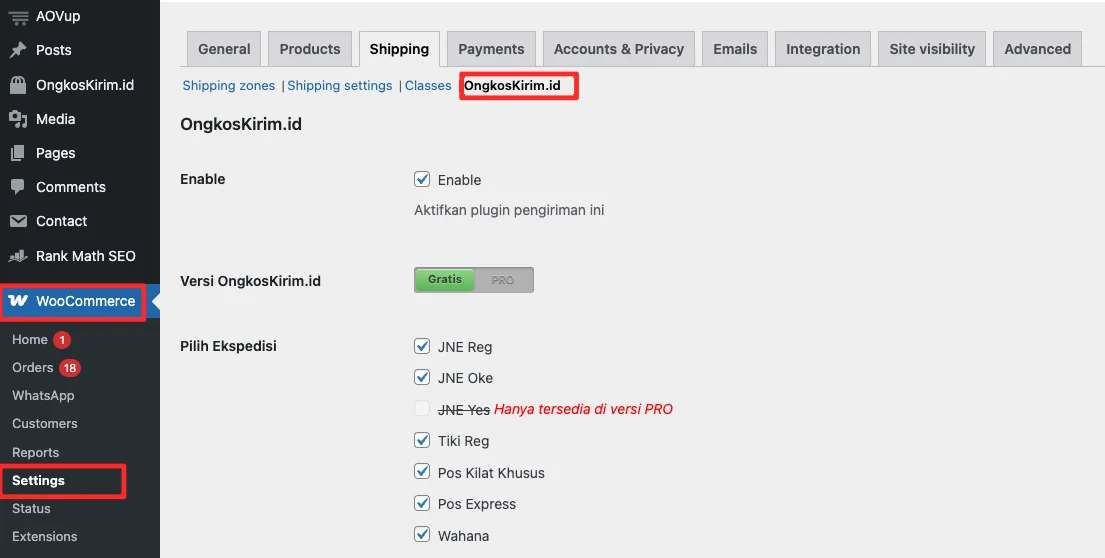Click the Rank Math SEO chart icon

click(x=18, y=256)
